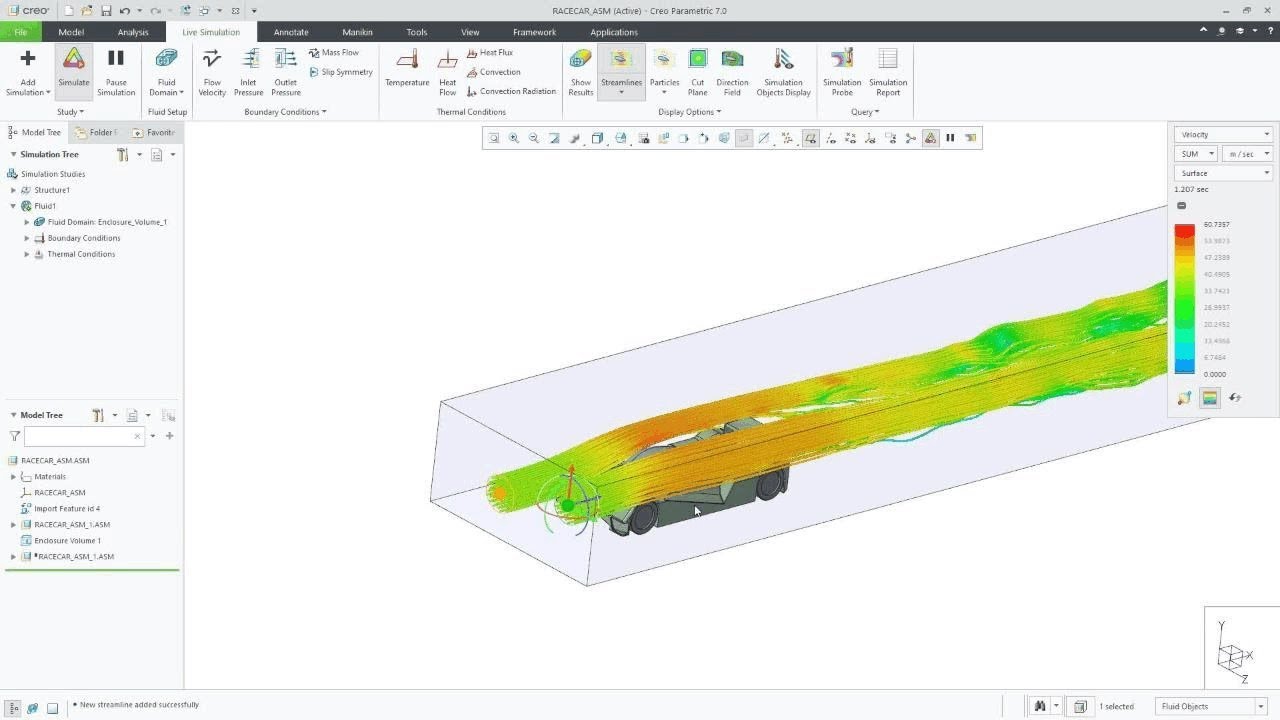Click the pause icon in graphics toolbar
The width and height of the screenshot is (1280, 720).
click(x=950, y=138)
